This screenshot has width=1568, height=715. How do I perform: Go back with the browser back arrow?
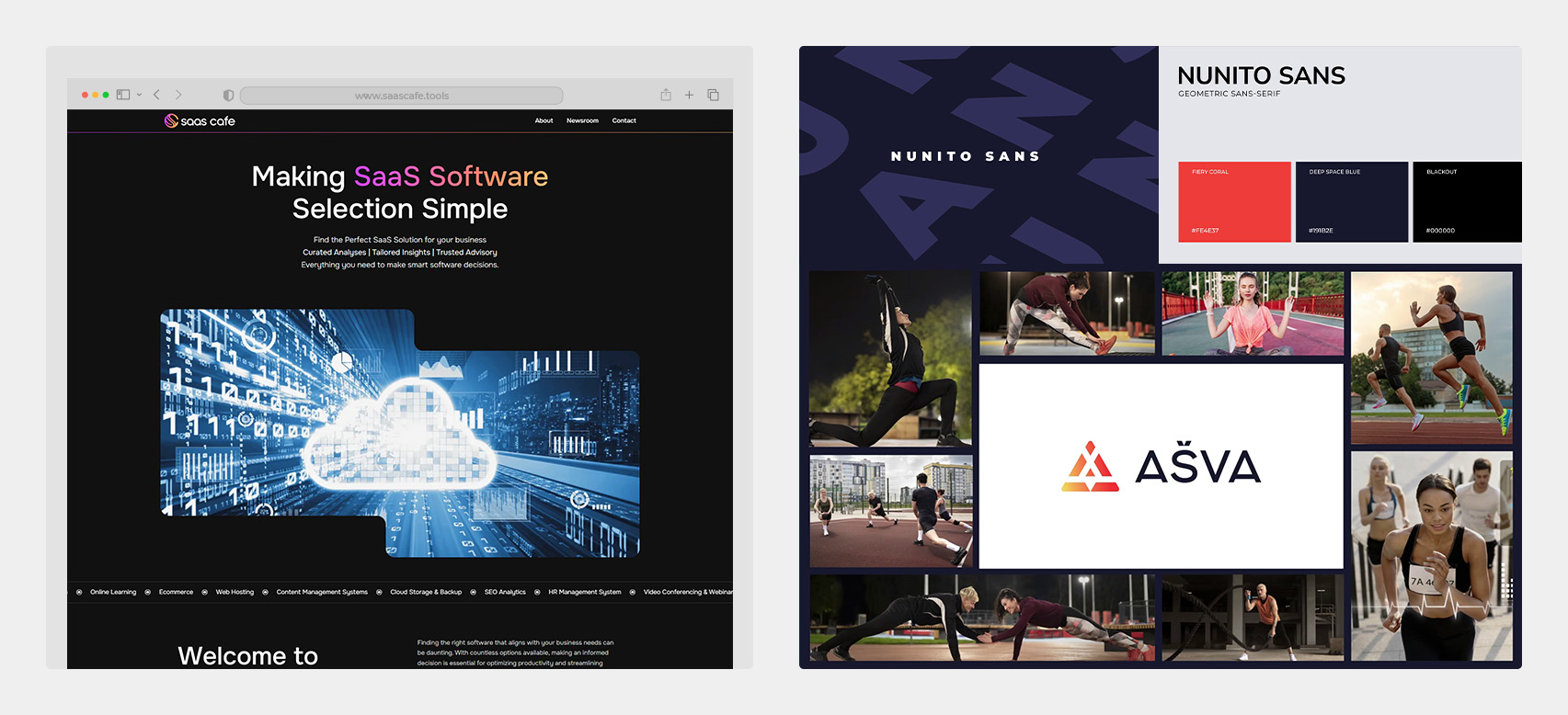(x=157, y=95)
